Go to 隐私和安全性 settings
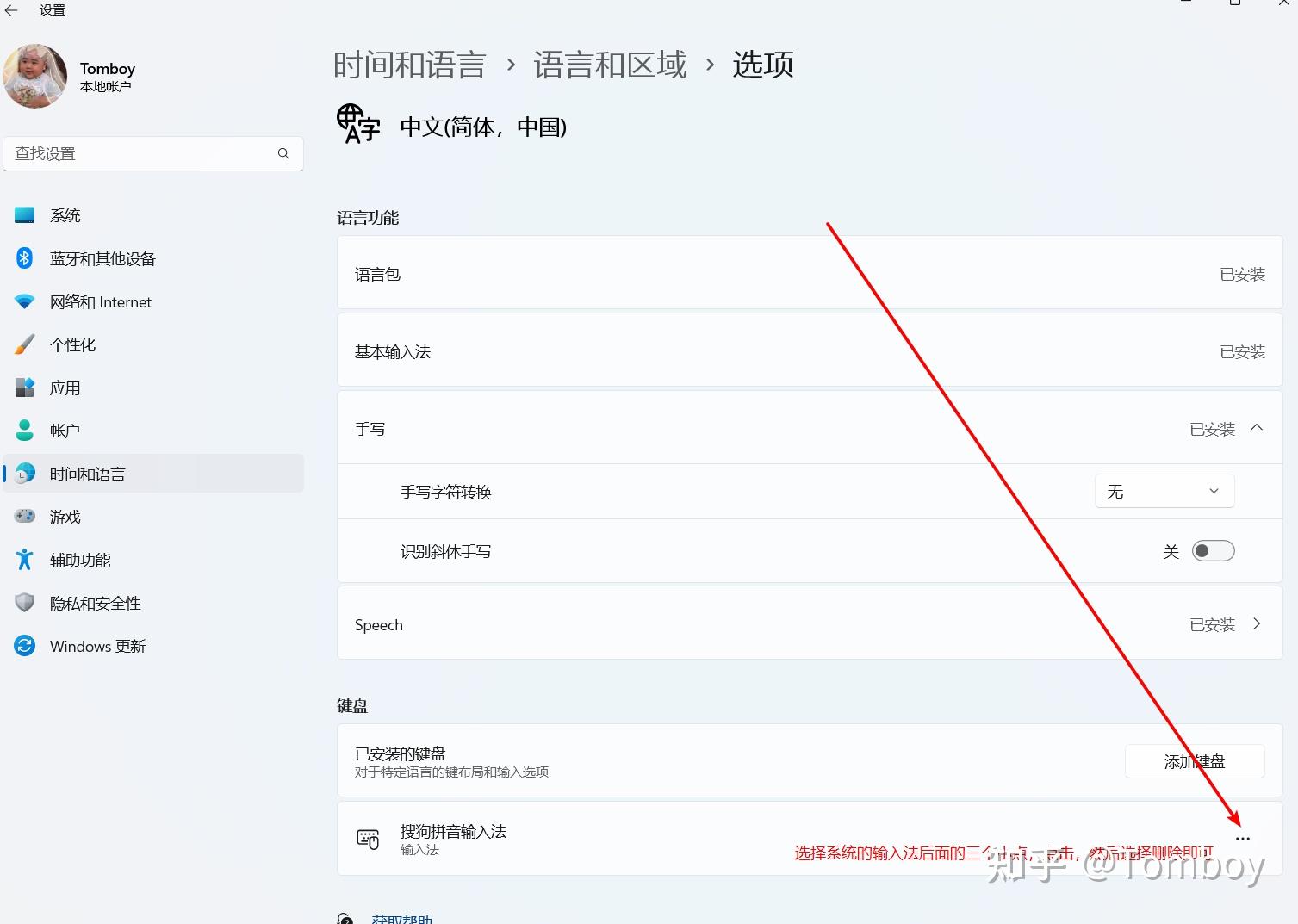1298x924 pixels. coord(95,603)
